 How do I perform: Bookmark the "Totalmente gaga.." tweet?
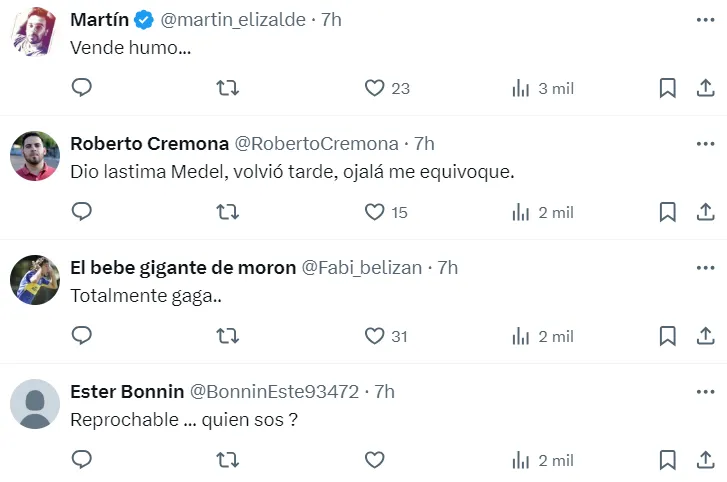click(667, 336)
